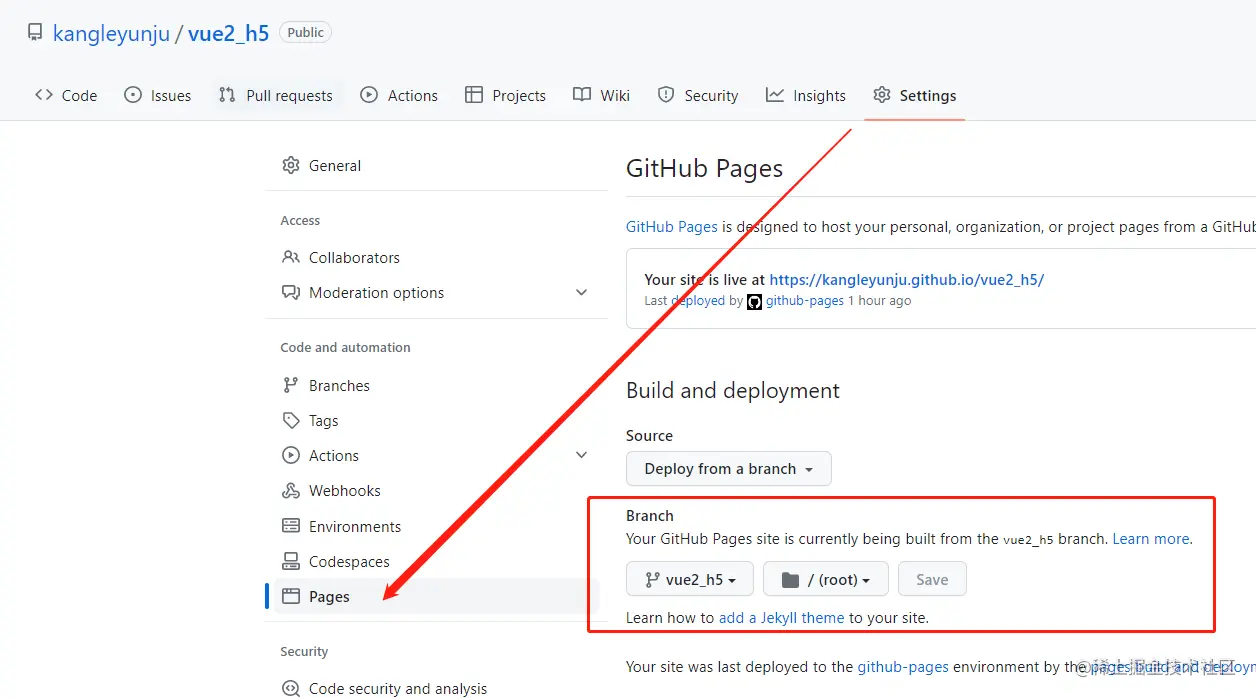1256x698 pixels.
Task: Click the sidebar Actions play icon
Action: (291, 455)
